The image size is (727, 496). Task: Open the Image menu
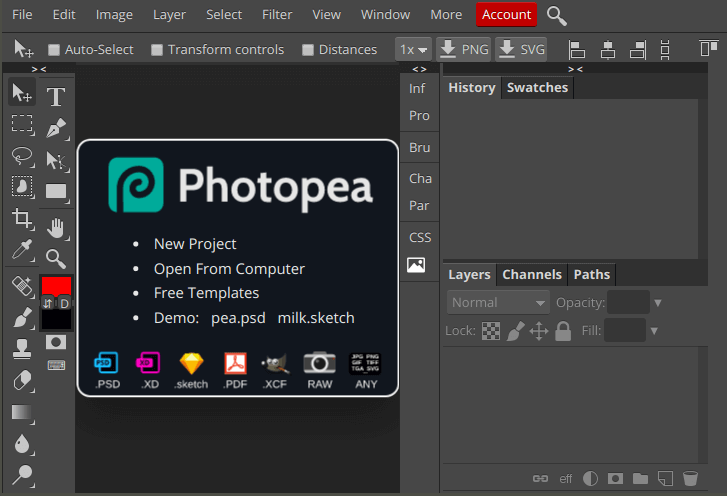[114, 15]
